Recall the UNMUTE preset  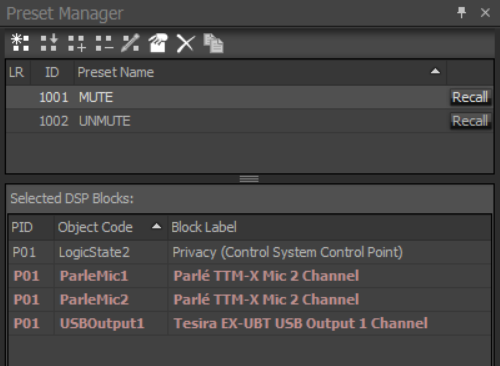coord(470,121)
